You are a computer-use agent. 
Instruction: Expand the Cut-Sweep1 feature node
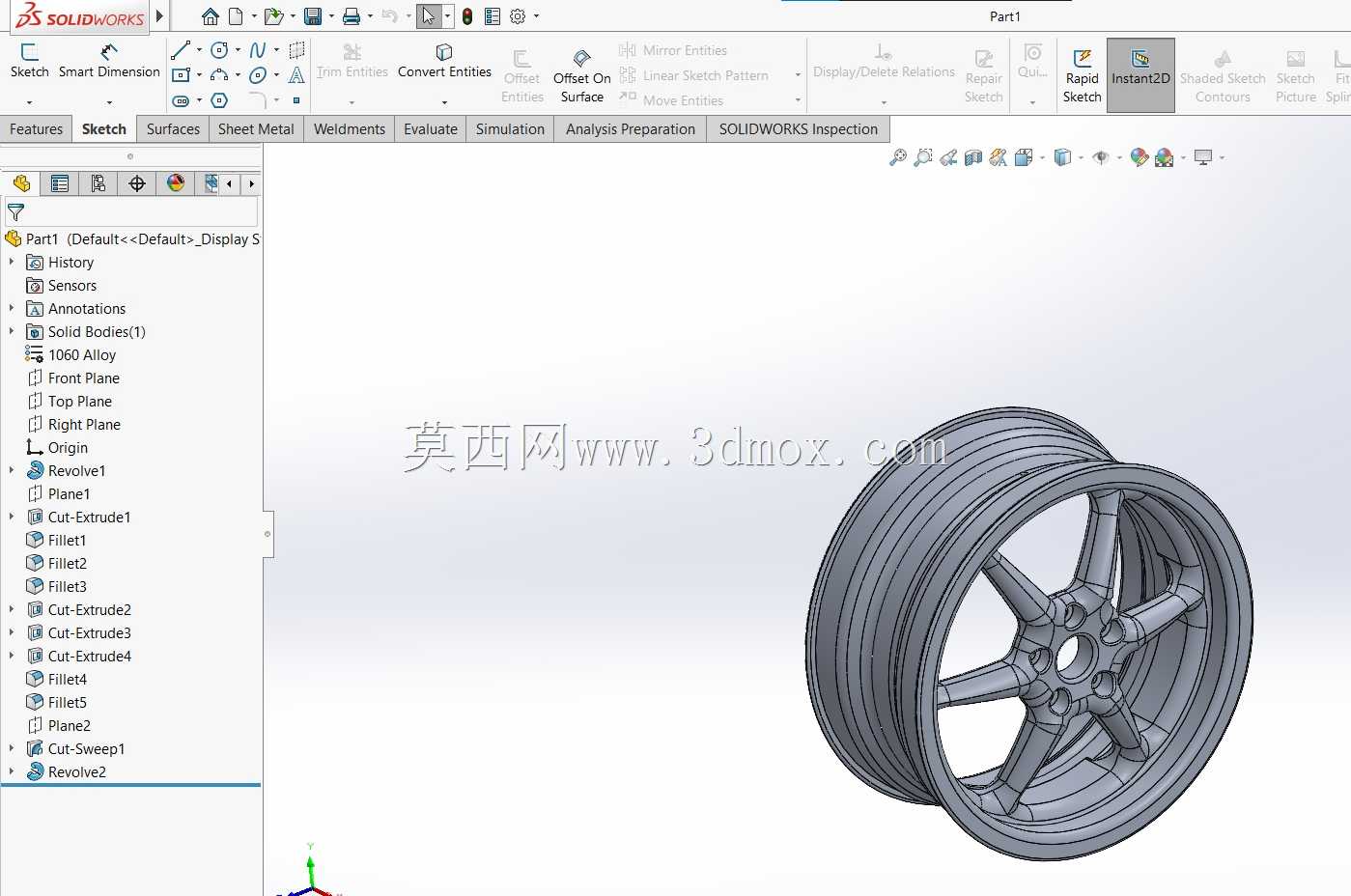[x=12, y=748]
